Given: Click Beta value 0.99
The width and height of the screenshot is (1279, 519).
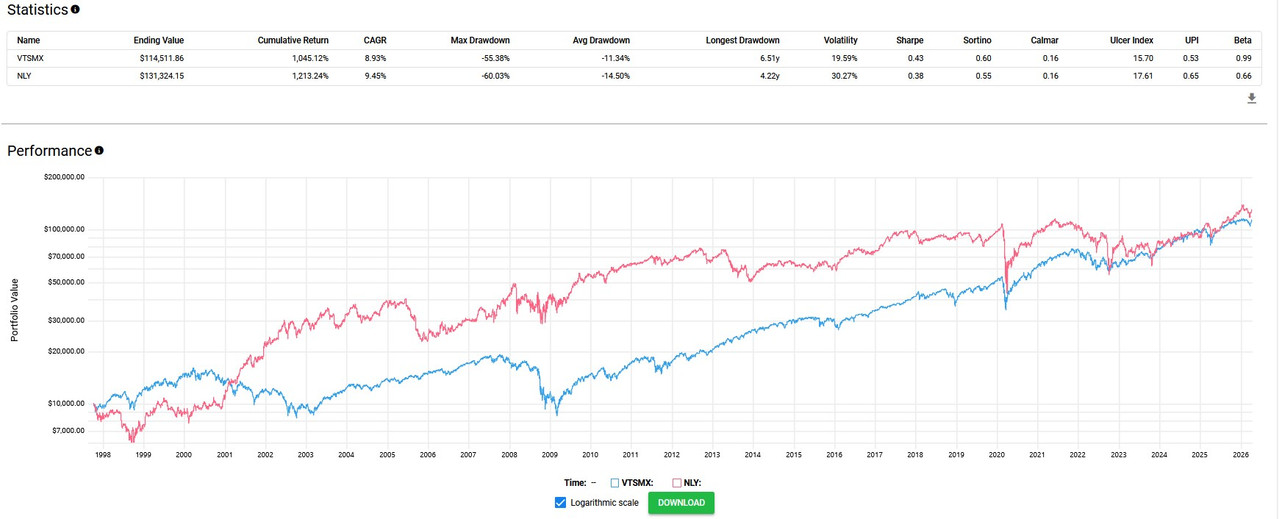Looking at the screenshot, I should [x=1243, y=58].
